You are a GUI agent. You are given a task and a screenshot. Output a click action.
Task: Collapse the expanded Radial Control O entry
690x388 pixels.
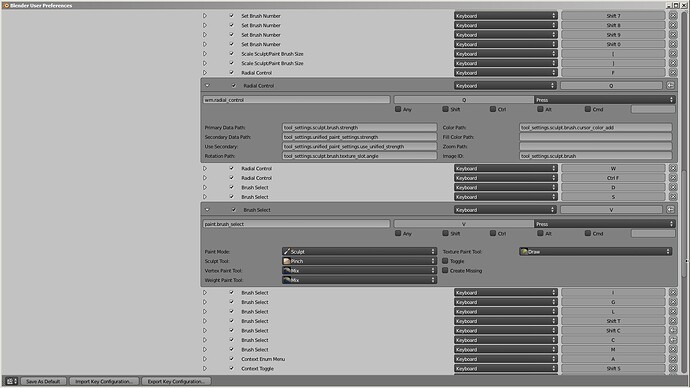point(207,86)
